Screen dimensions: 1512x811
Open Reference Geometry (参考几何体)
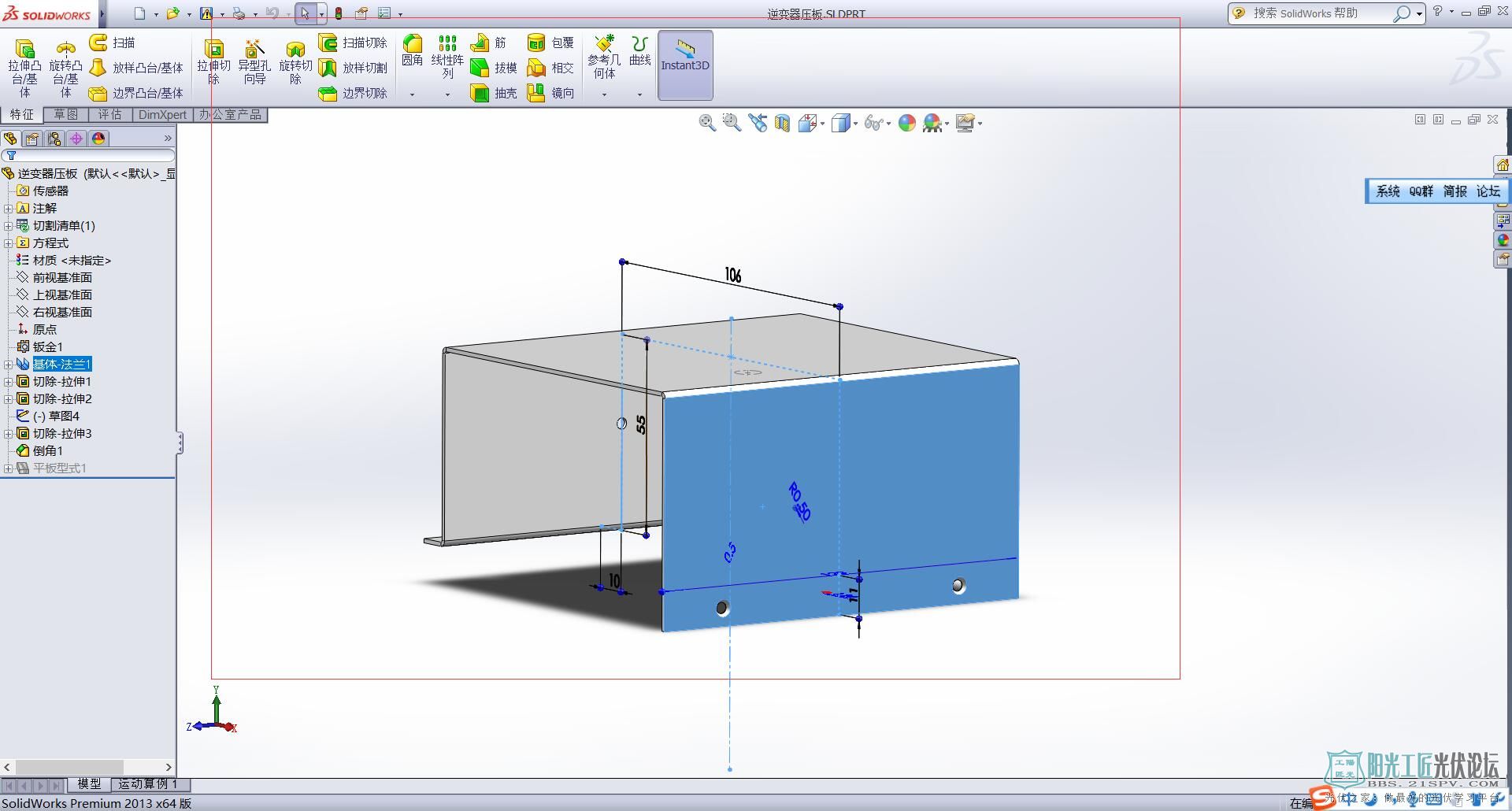point(604,57)
